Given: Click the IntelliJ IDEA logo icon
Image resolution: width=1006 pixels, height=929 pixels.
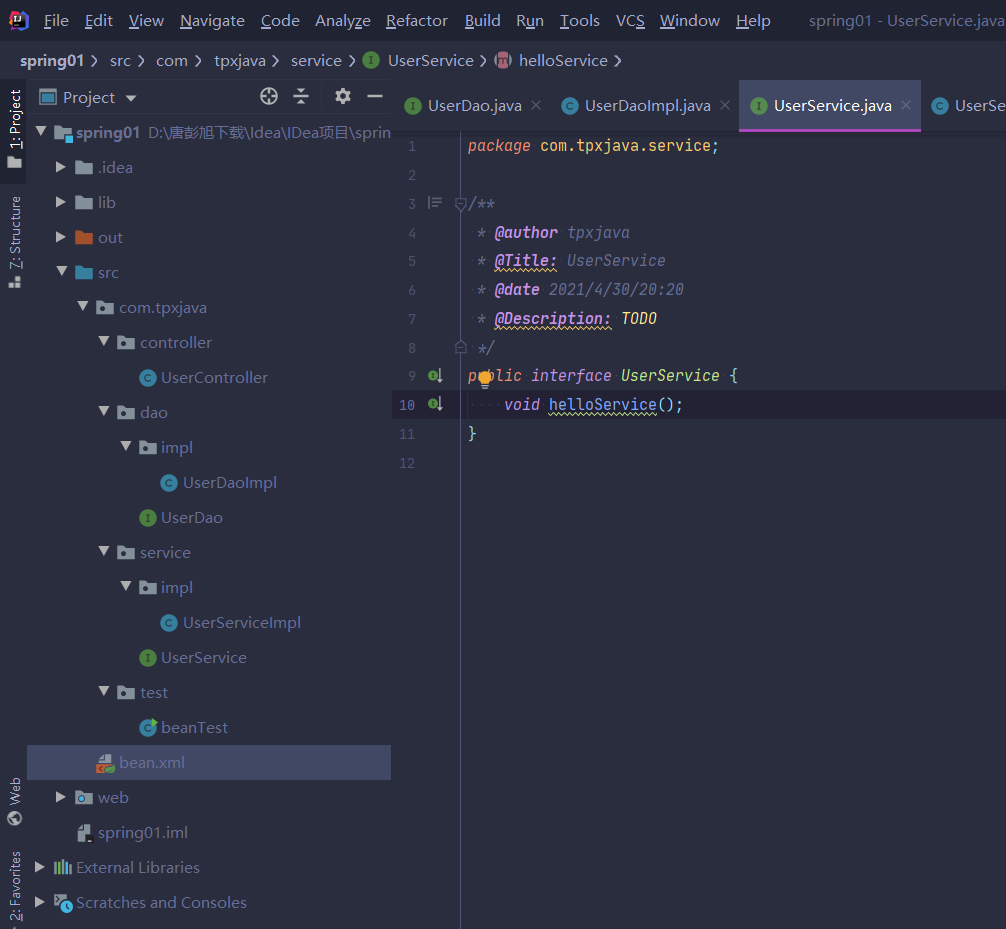Looking at the screenshot, I should point(19,21).
